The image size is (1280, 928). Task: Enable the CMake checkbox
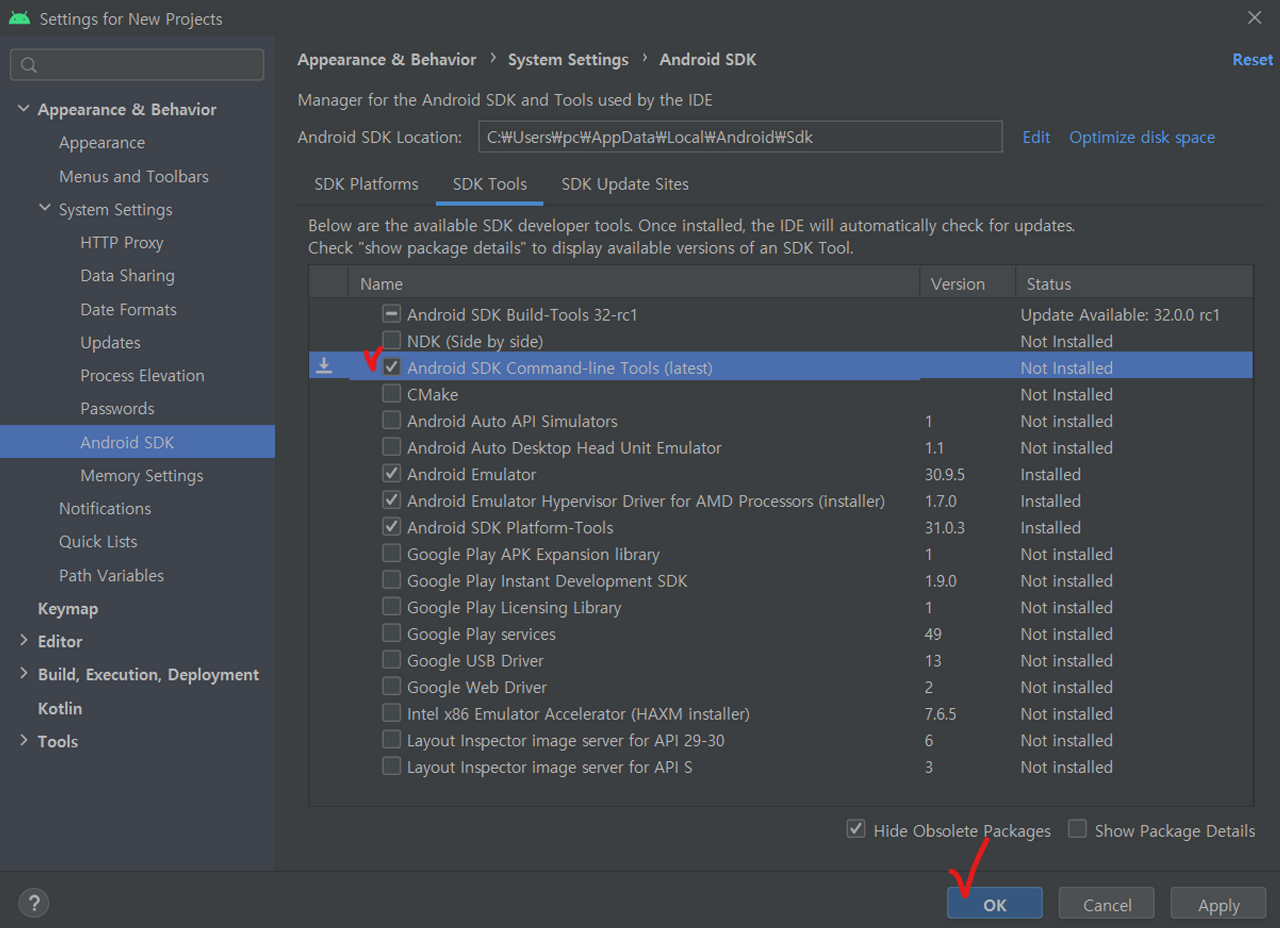click(392, 394)
